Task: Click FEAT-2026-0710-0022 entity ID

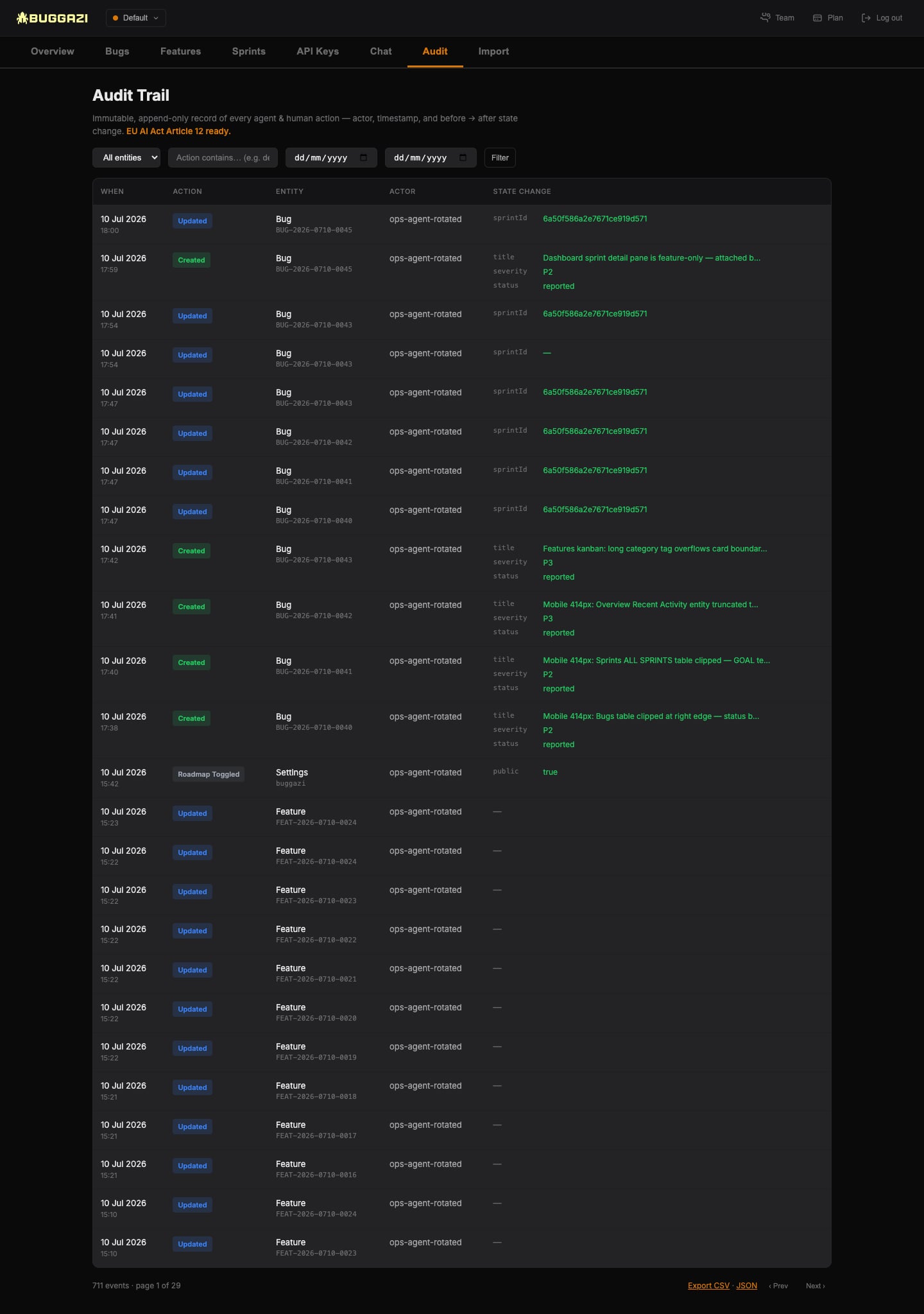Action: coord(316,940)
